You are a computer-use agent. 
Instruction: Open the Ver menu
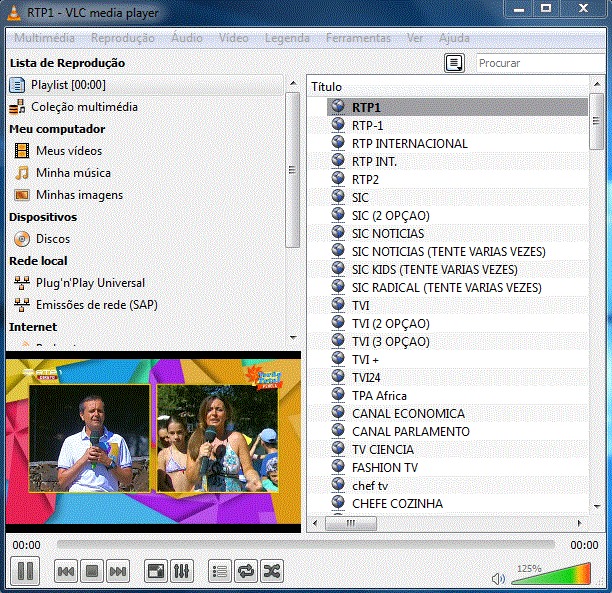[x=415, y=38]
